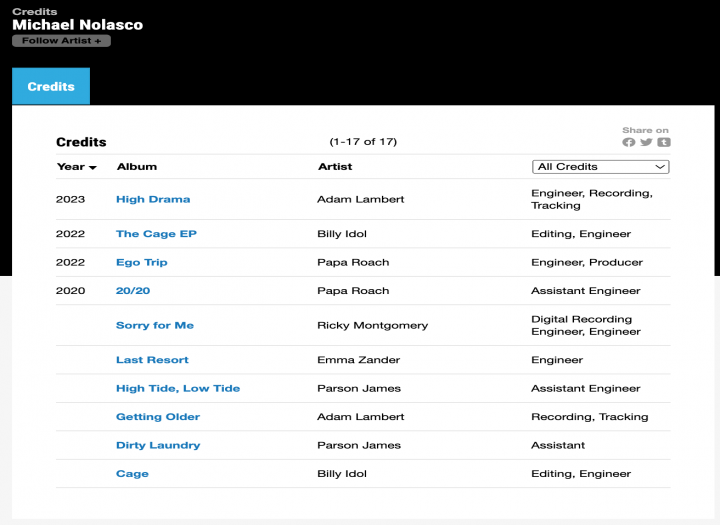The height and width of the screenshot is (525, 720).
Task: Select the (1-17 of 17) count text
Action: (x=363, y=141)
